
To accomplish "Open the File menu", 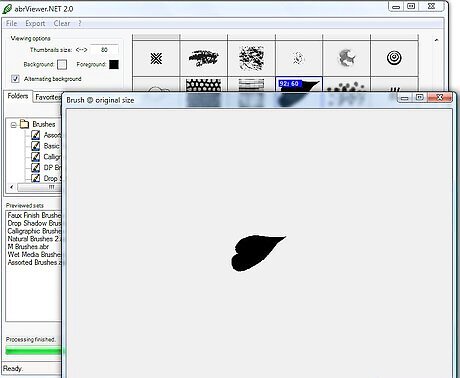I will click(11, 23).
